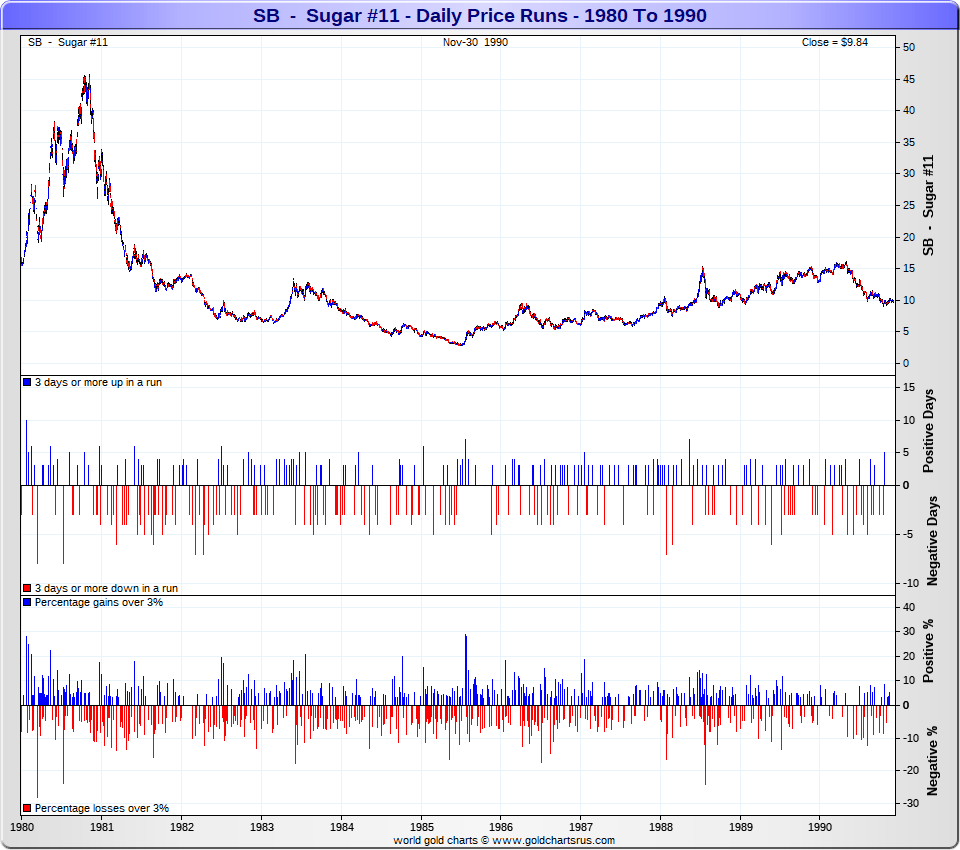Click the red swatch beside 'Percentage losses over 3%'
Screen dimensions: 960x850
[x=27, y=808]
